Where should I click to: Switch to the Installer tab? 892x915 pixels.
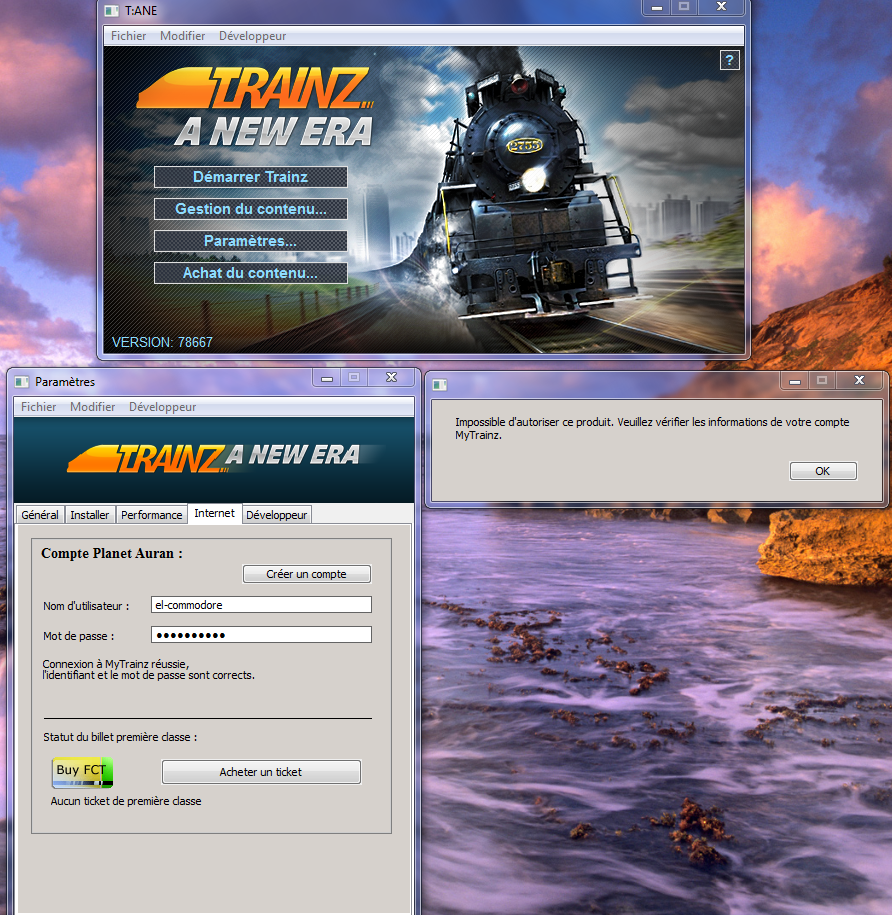(x=89, y=515)
